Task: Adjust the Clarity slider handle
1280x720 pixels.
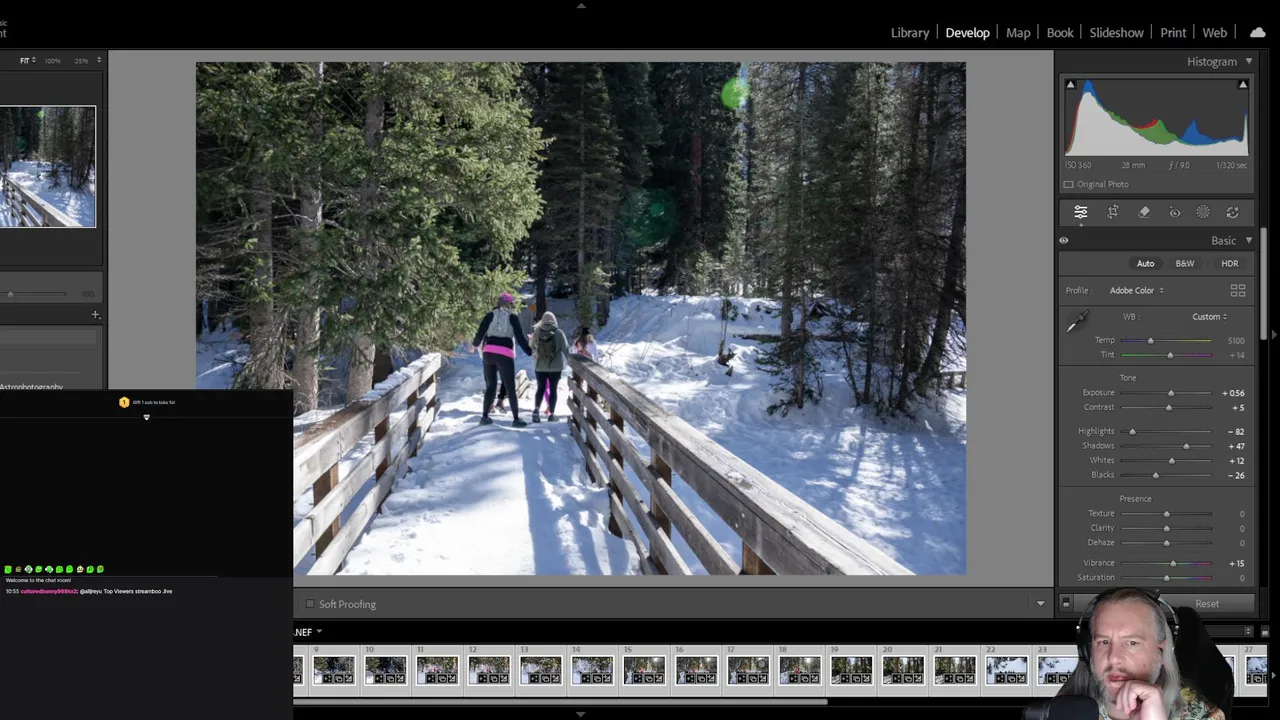Action: 1166,528
